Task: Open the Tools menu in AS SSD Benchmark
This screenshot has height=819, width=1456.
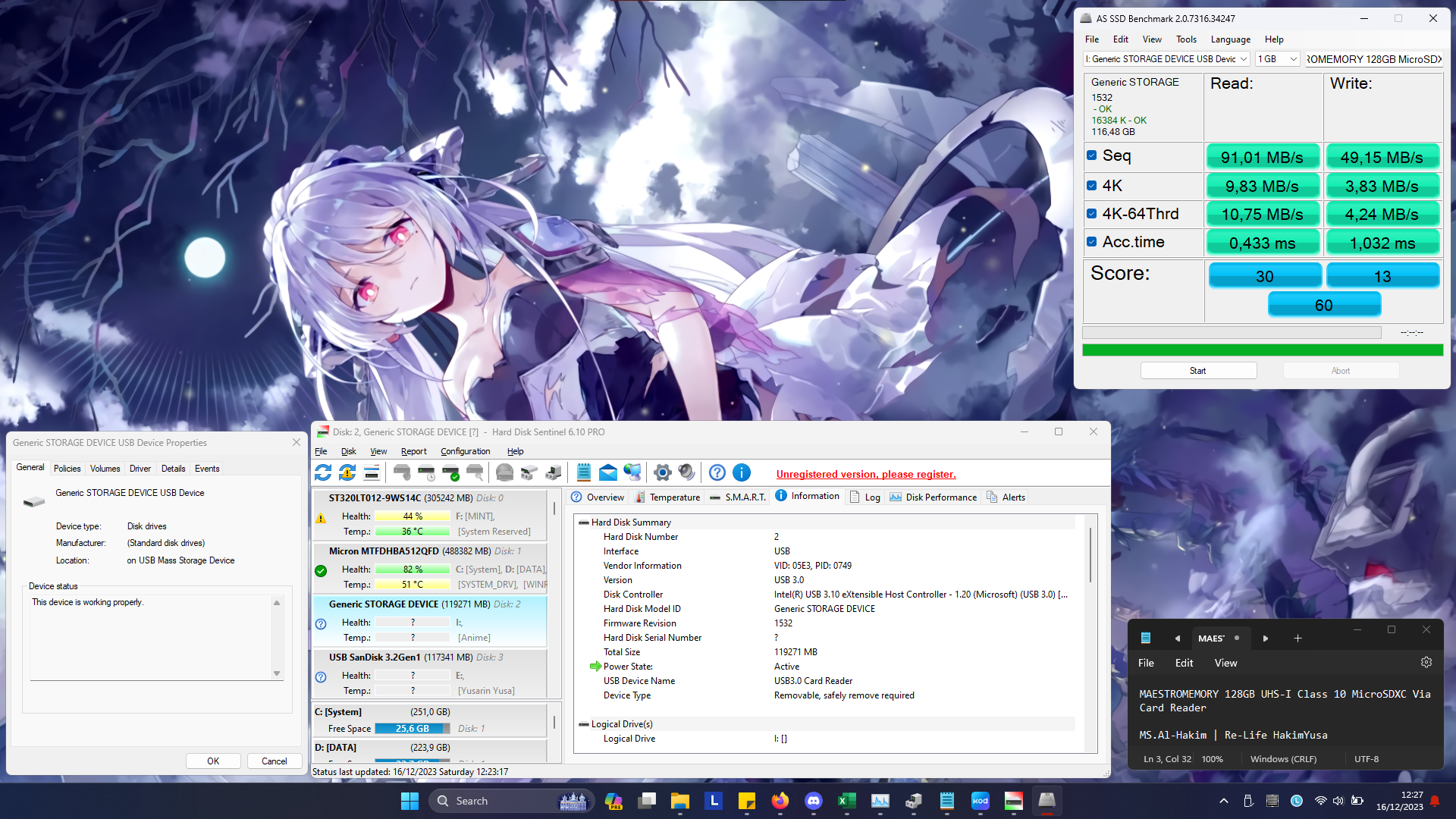Action: coord(1186,39)
